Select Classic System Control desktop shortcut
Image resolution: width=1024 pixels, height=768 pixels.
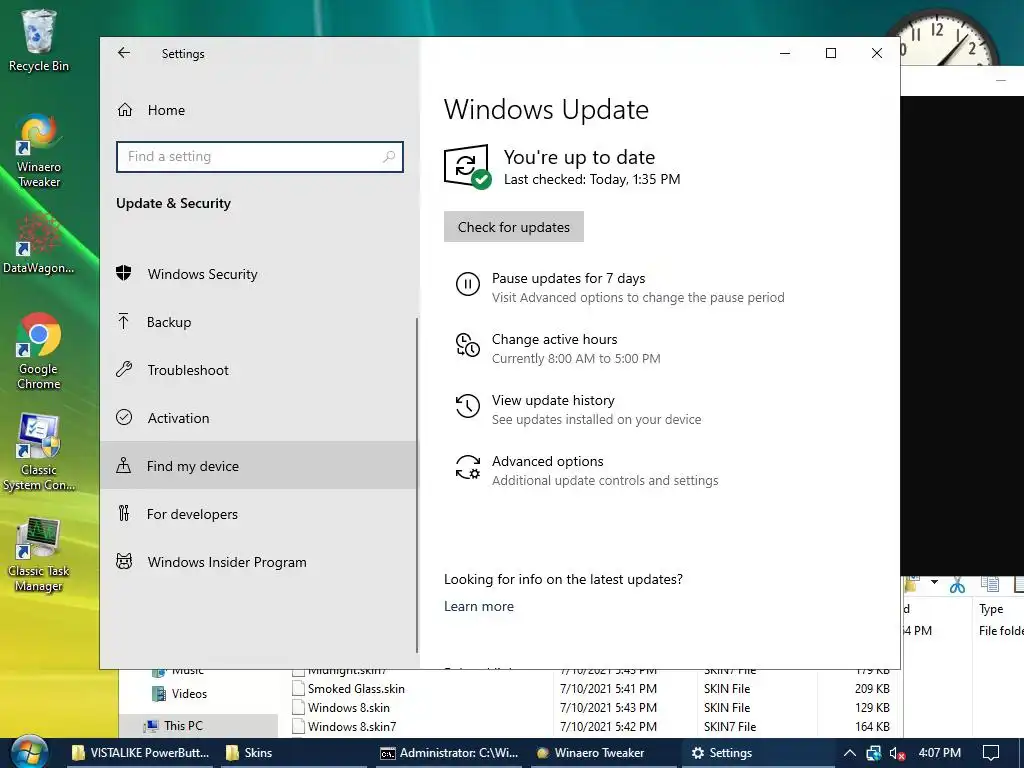39,452
